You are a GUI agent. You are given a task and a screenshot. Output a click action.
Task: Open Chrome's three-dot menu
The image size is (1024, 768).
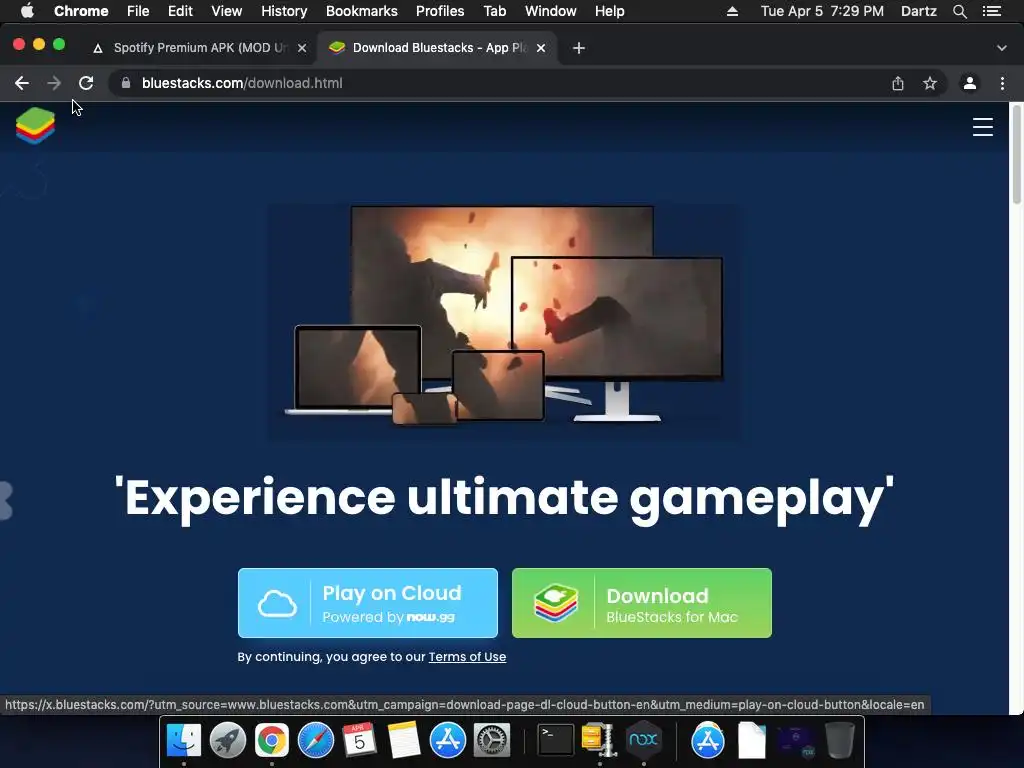point(1002,83)
